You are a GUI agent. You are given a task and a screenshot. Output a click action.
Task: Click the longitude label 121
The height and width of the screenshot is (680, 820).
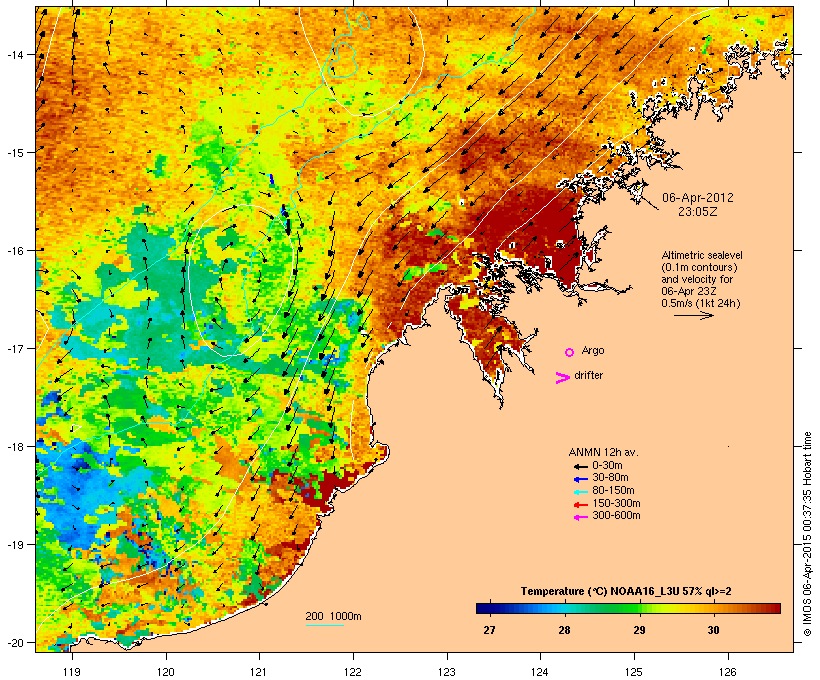coord(259,672)
